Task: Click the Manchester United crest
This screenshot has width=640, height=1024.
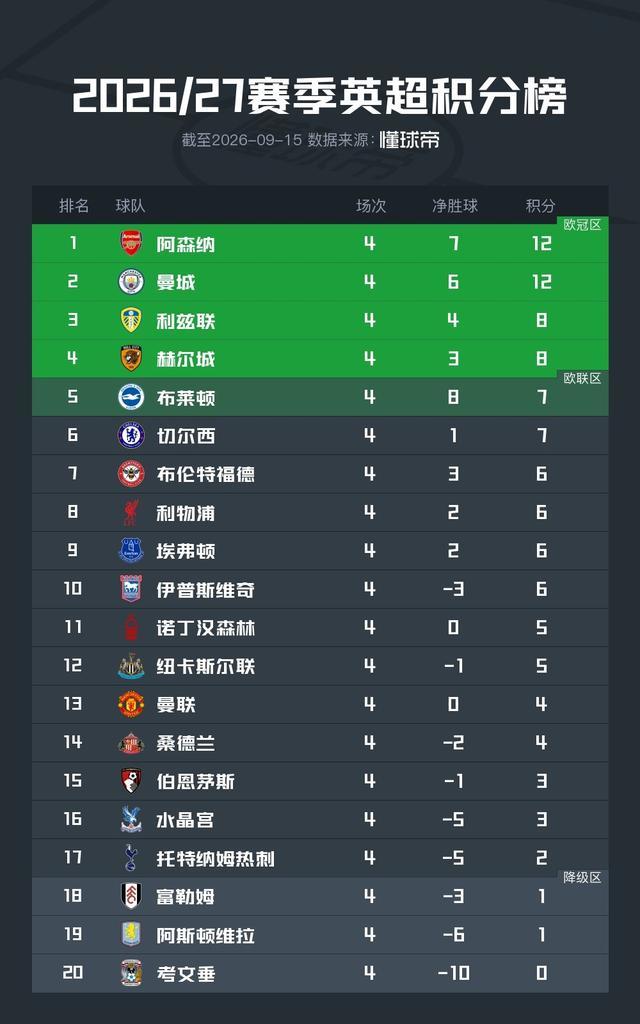Action: (x=131, y=704)
